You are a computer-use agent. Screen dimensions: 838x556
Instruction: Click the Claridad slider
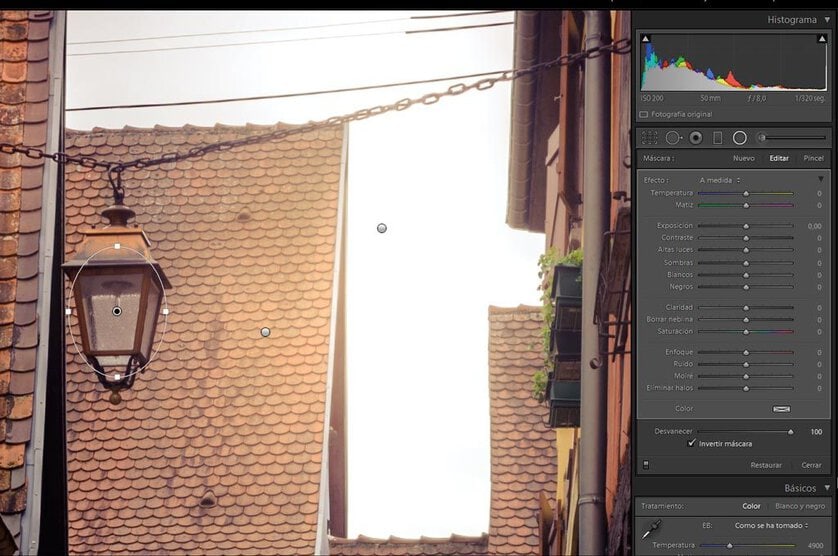point(746,308)
